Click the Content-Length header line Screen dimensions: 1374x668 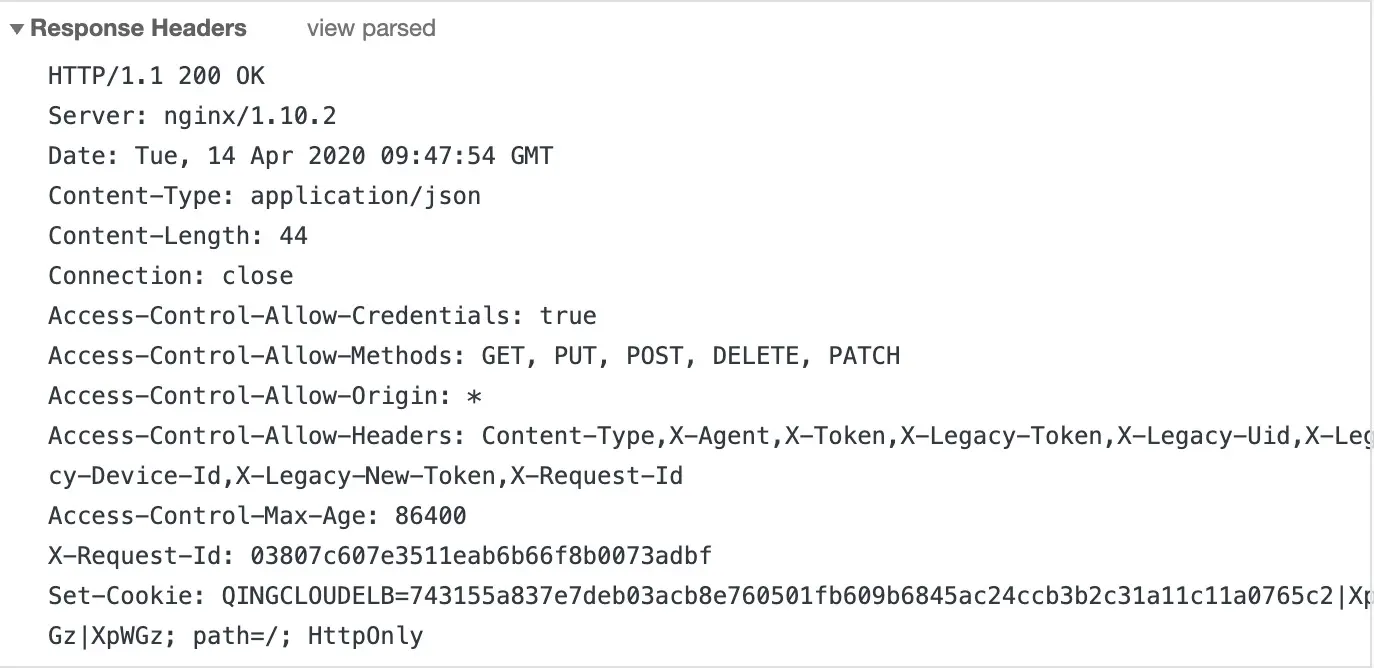[178, 236]
